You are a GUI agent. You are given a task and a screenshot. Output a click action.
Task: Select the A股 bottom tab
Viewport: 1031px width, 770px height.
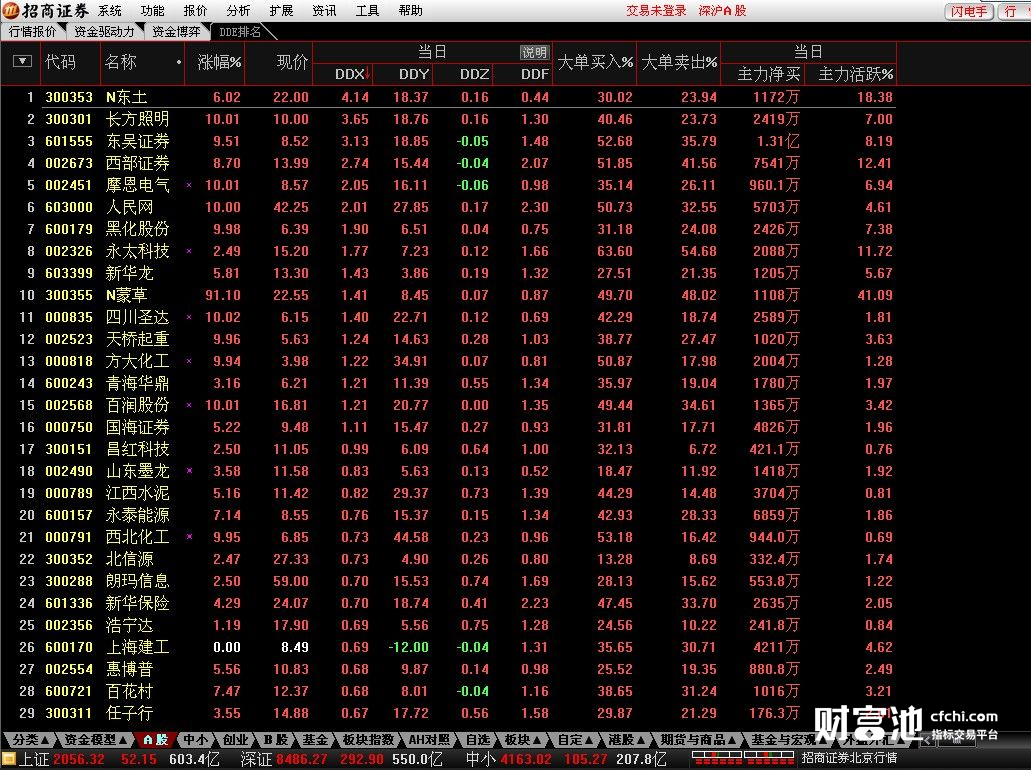pos(156,740)
